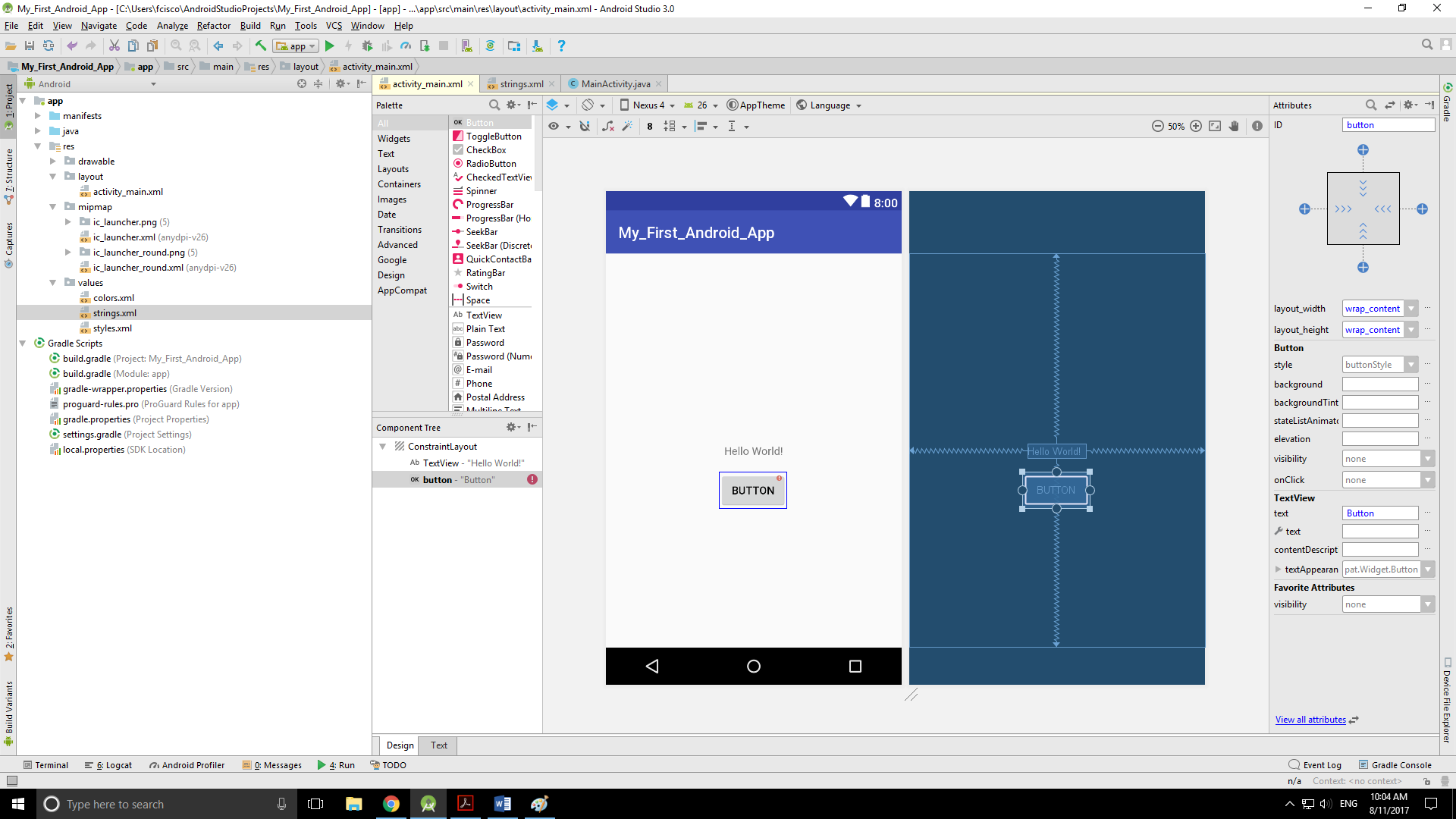Screen dimensions: 1456x819
Task: Click the ID input field containing button
Action: pos(1388,125)
